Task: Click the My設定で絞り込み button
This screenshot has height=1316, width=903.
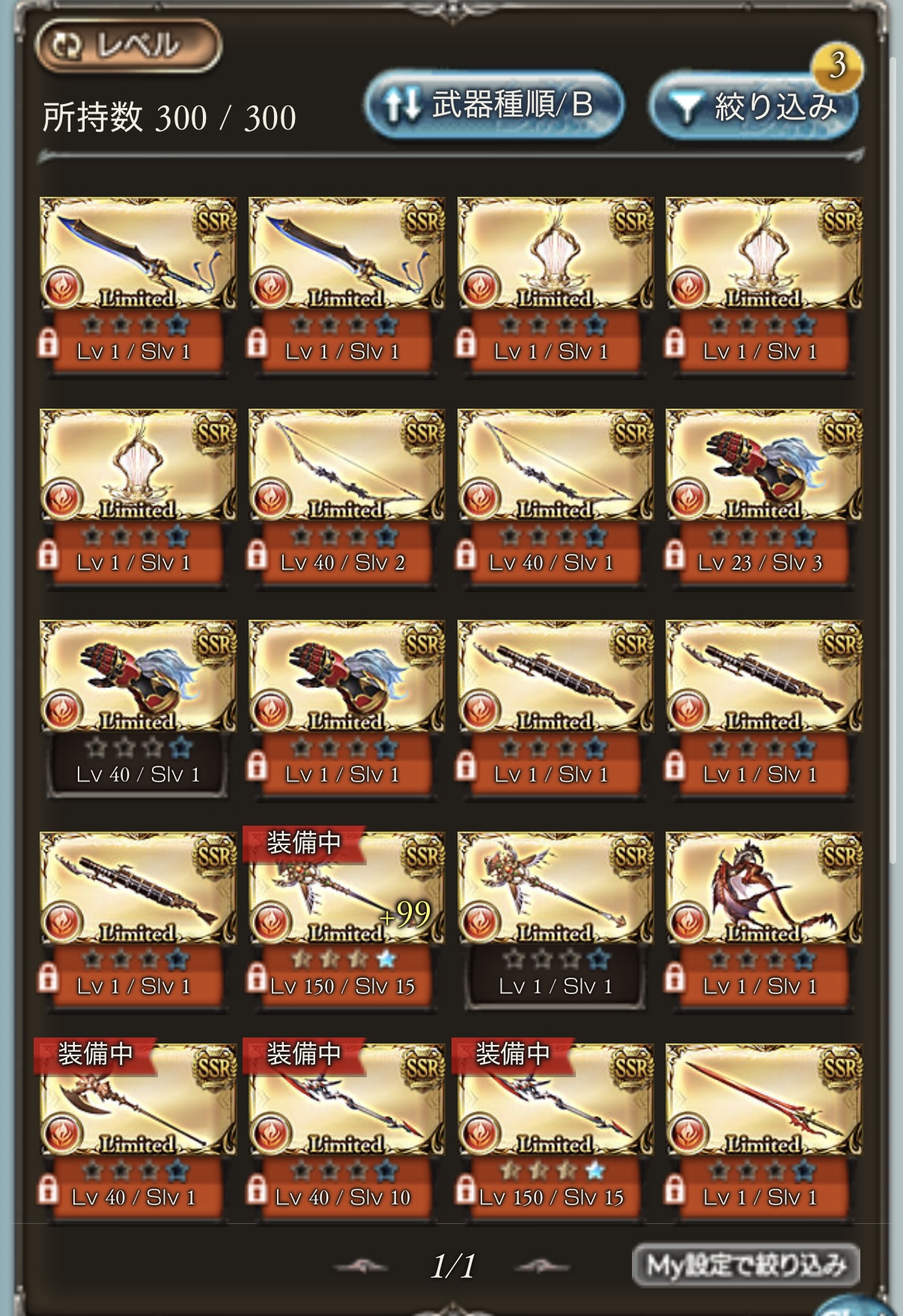Action: 746,1265
